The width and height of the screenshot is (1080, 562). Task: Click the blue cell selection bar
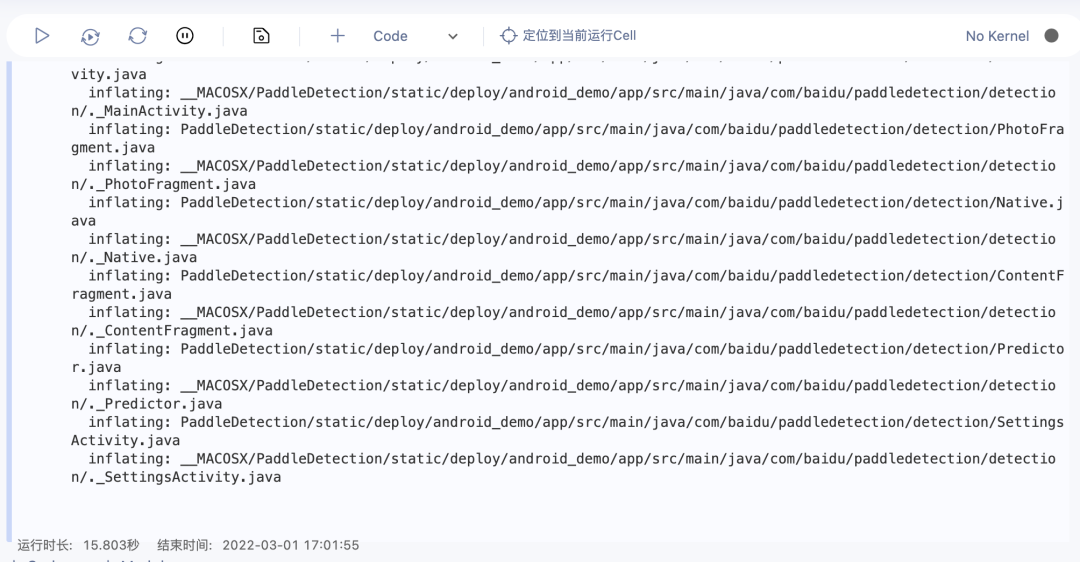[x=9, y=301]
